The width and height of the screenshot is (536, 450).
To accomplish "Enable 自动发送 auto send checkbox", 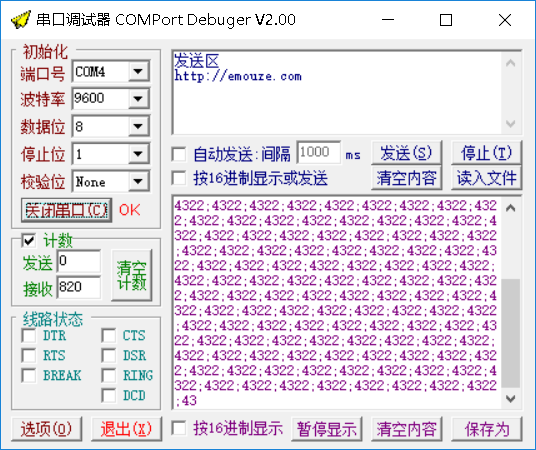I will click(x=179, y=154).
